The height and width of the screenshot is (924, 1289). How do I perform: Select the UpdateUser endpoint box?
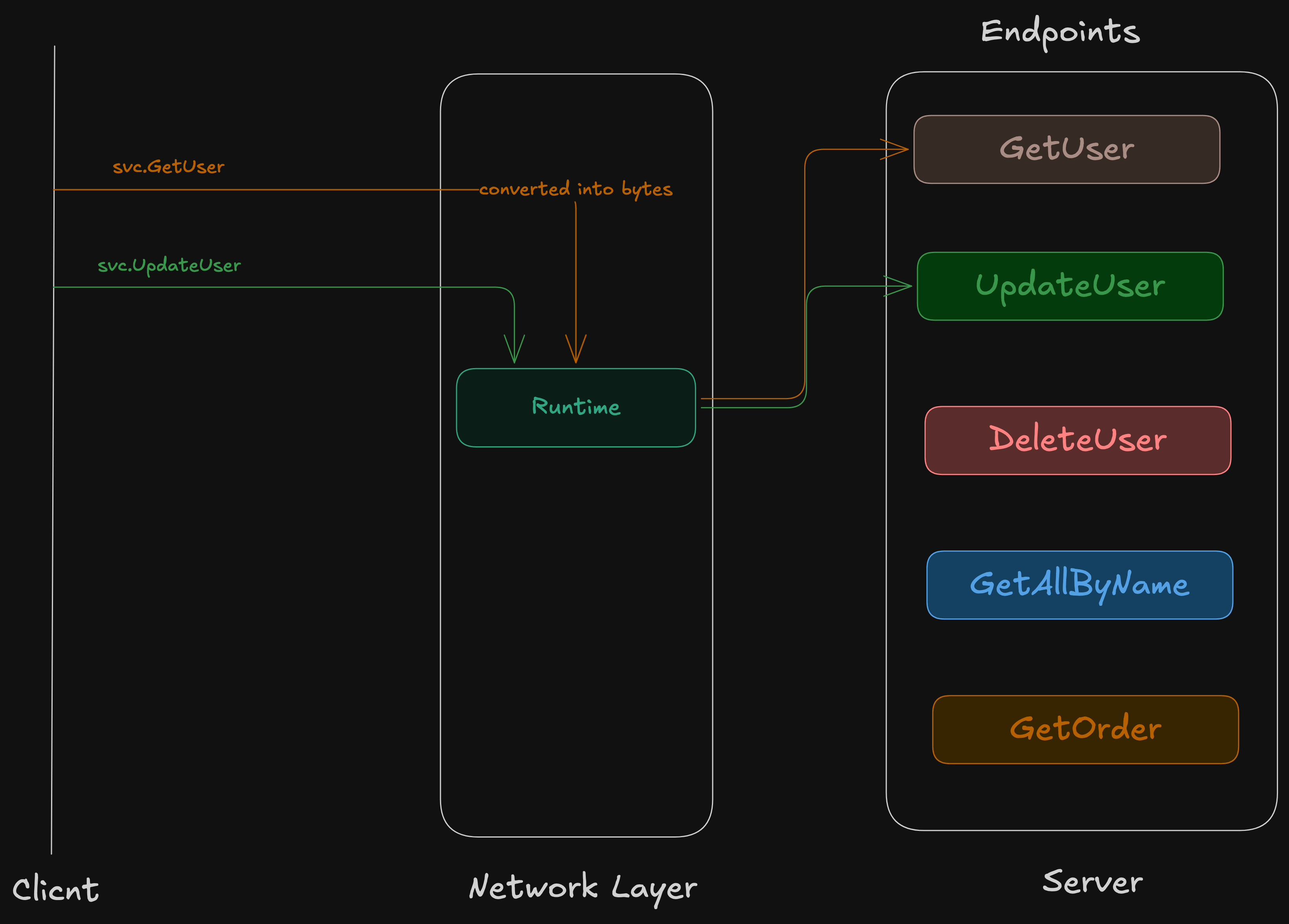(1070, 286)
